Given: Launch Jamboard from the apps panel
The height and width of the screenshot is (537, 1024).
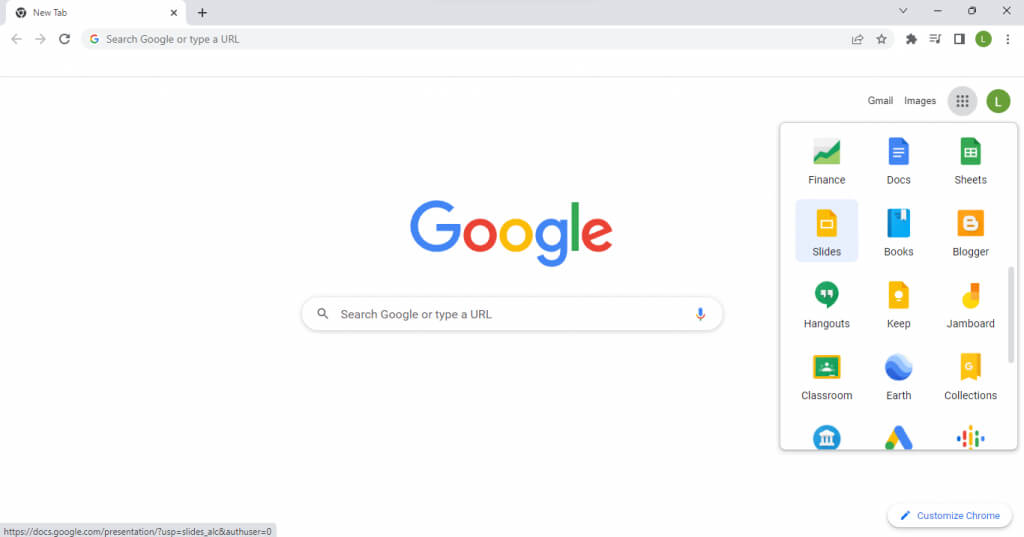Looking at the screenshot, I should 970,303.
